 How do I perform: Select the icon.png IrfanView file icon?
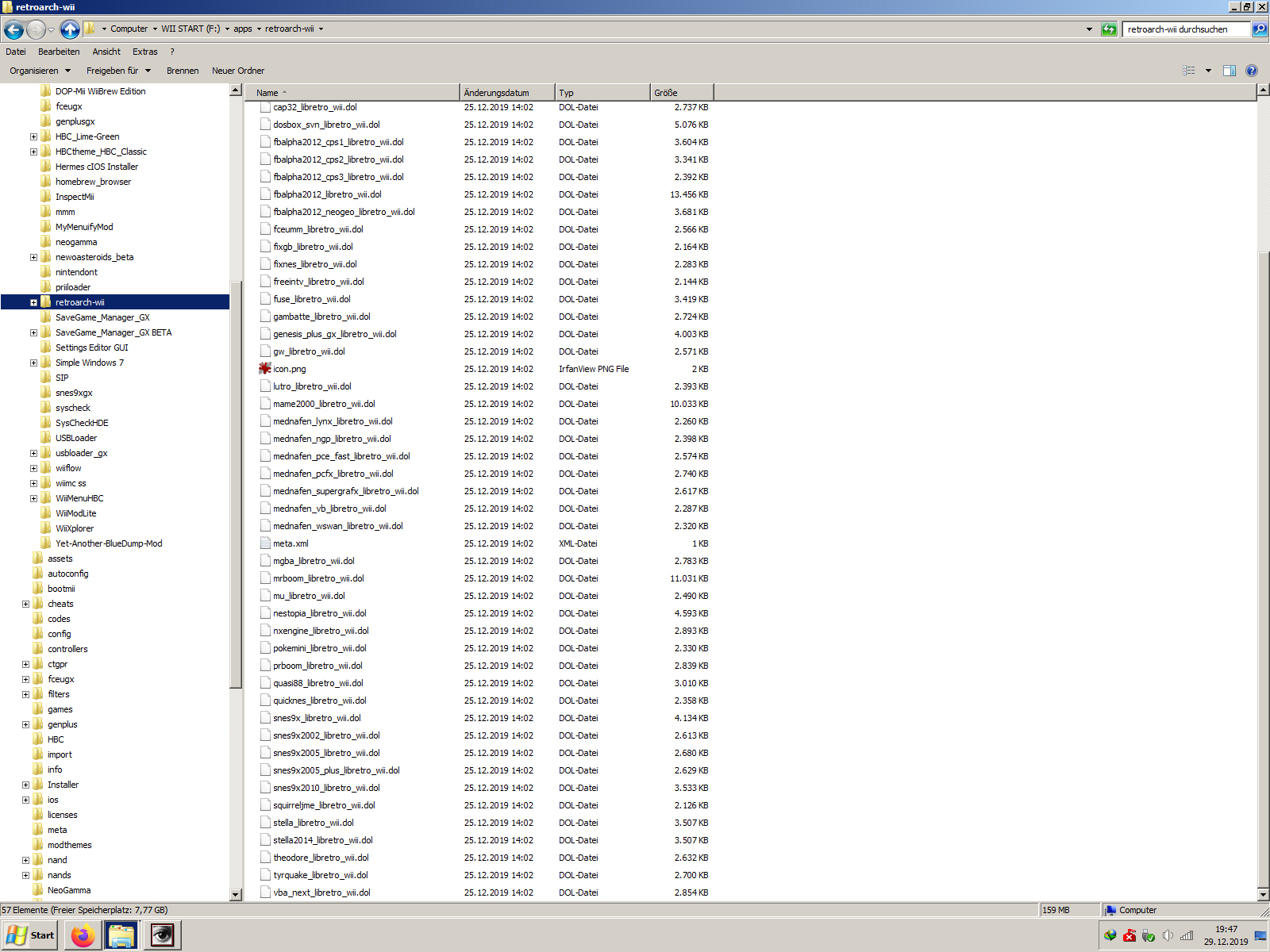point(265,369)
